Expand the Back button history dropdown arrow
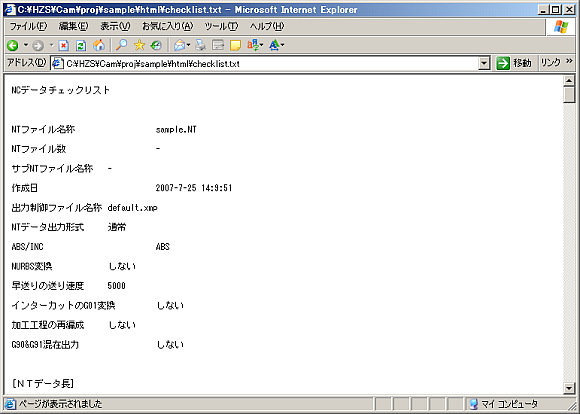 pyautogui.click(x=26, y=46)
